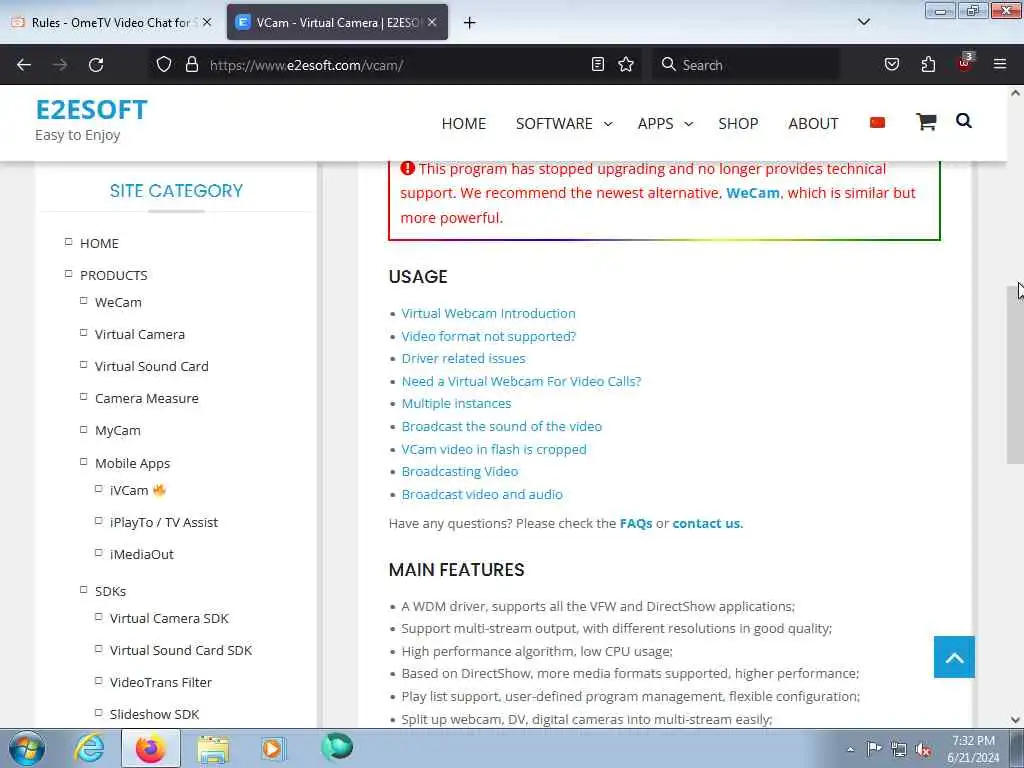Open the contact us link
This screenshot has width=1024, height=768.
pos(707,524)
